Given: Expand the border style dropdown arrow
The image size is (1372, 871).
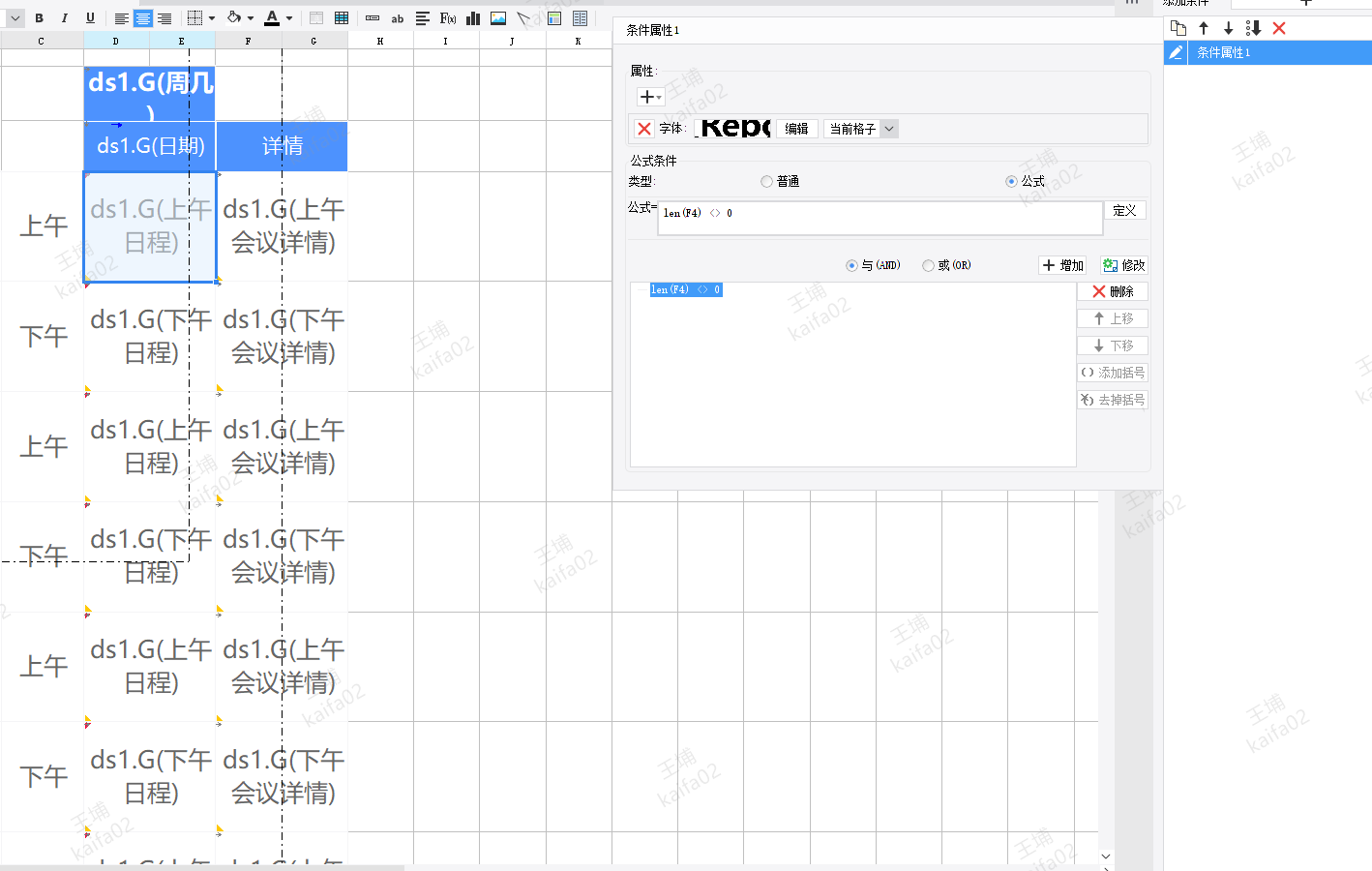Looking at the screenshot, I should [211, 18].
